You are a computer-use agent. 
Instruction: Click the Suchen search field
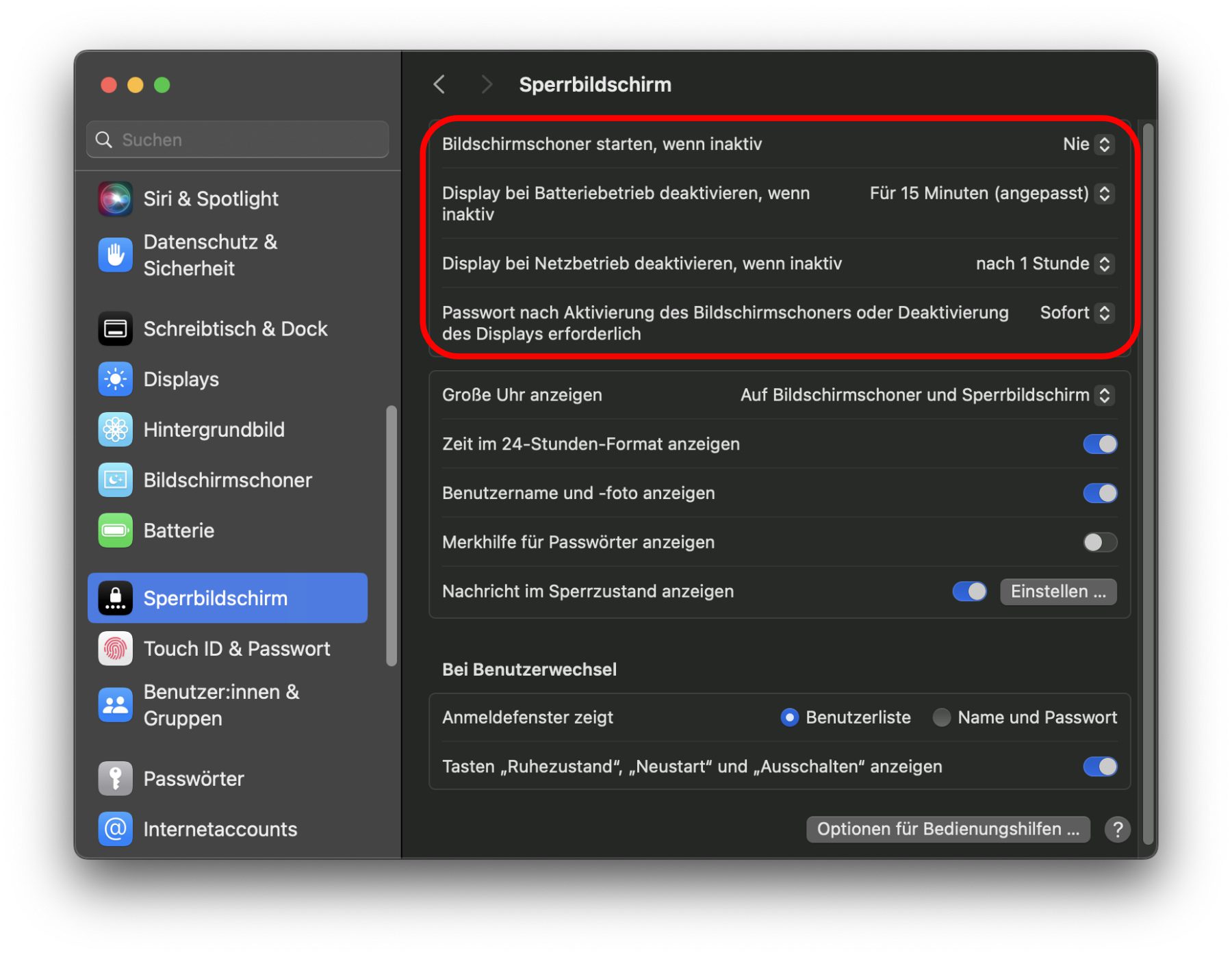coord(238,140)
